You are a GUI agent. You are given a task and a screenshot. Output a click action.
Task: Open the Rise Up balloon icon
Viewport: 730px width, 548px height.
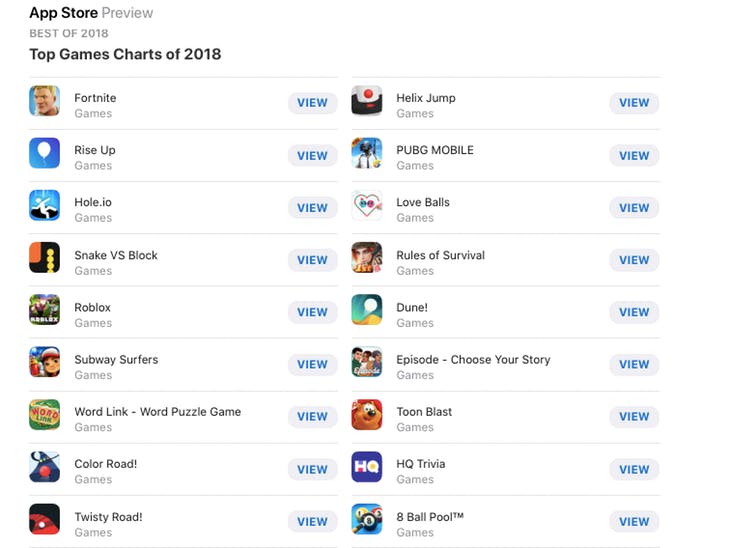coord(44,153)
